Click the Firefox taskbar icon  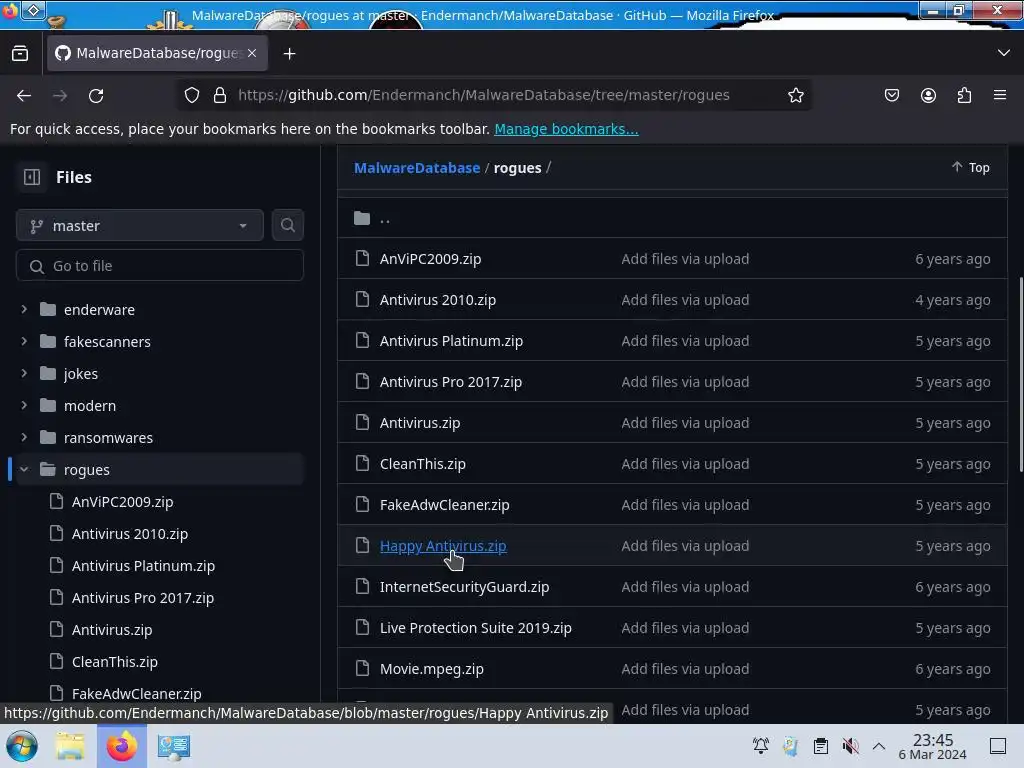click(x=121, y=746)
